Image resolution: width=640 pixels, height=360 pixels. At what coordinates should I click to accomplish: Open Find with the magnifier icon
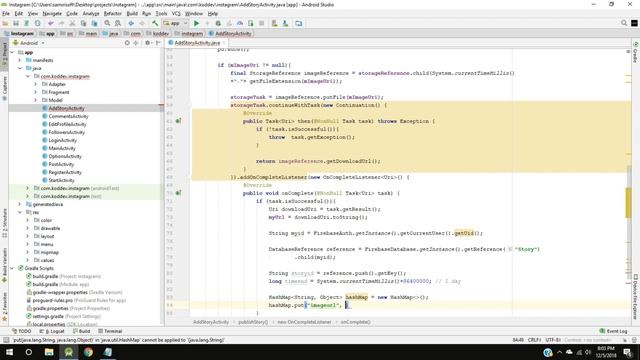[x=107, y=24]
